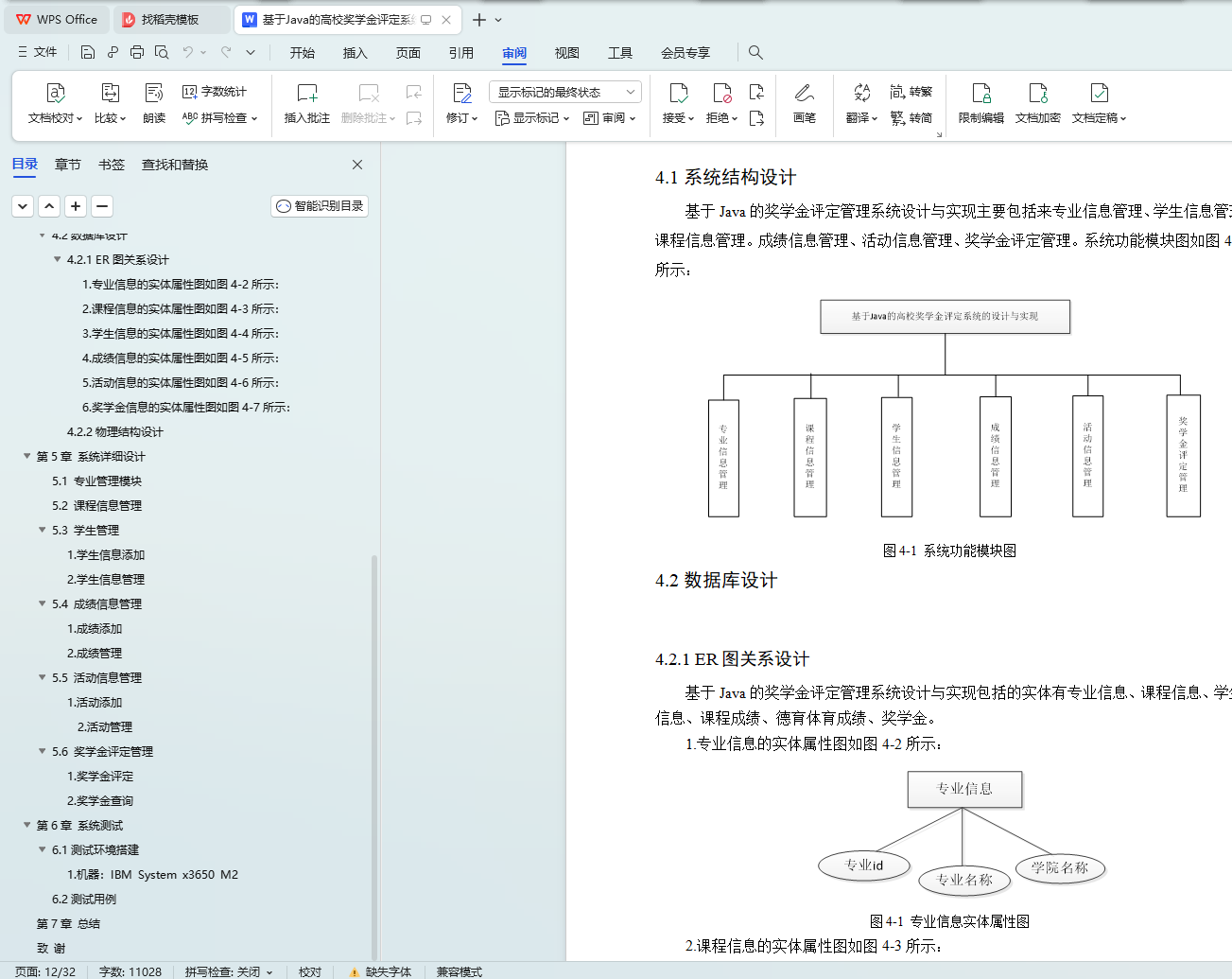1232x979 pixels.
Task: Click 转简 convert to Simplified Chinese
Action: 911,118
